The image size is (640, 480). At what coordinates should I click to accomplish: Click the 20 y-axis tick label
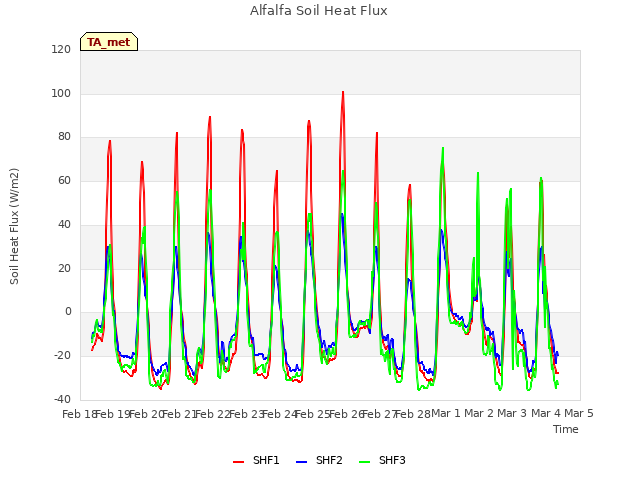[64, 268]
